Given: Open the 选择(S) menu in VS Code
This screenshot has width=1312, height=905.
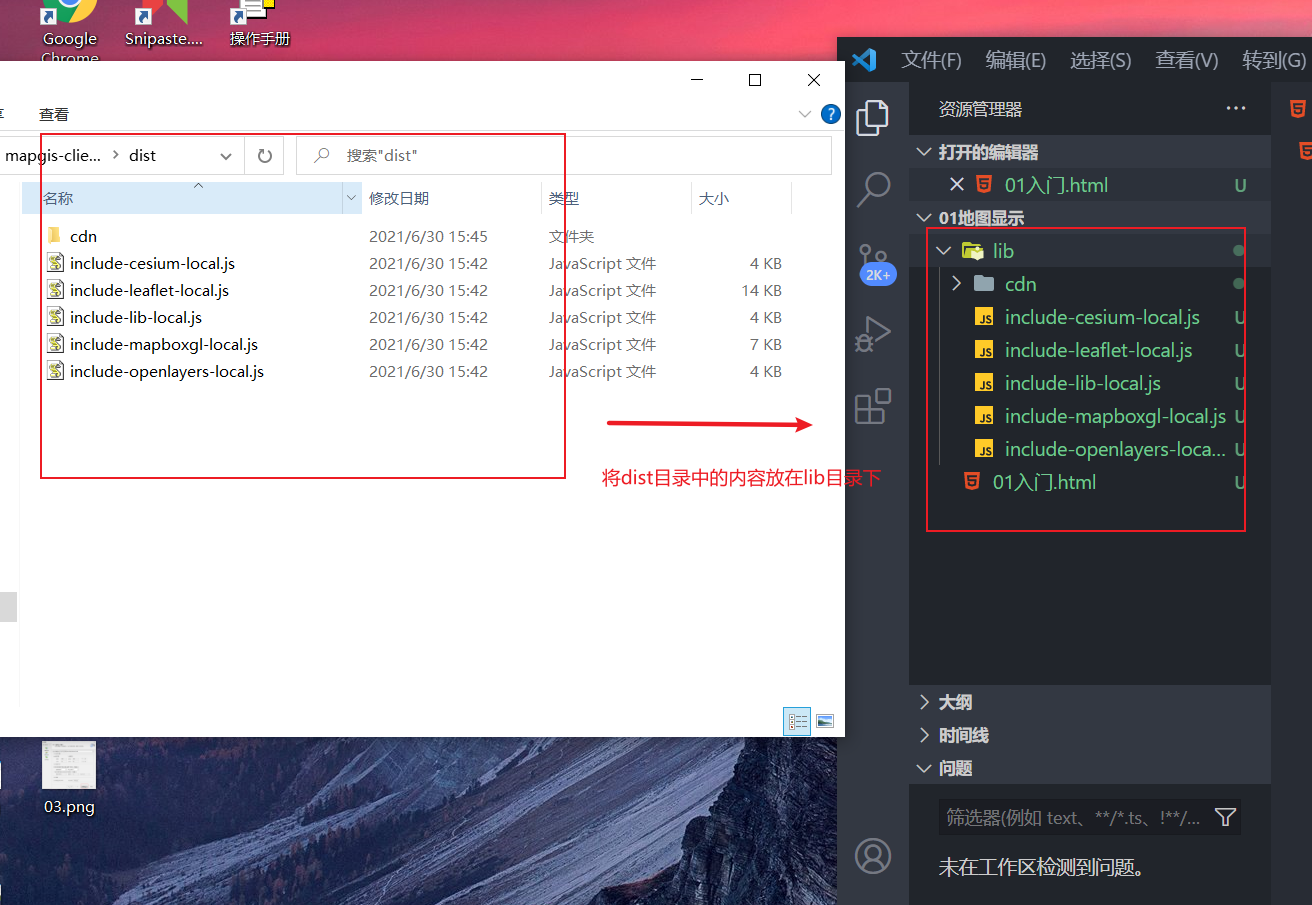Looking at the screenshot, I should pos(1100,60).
